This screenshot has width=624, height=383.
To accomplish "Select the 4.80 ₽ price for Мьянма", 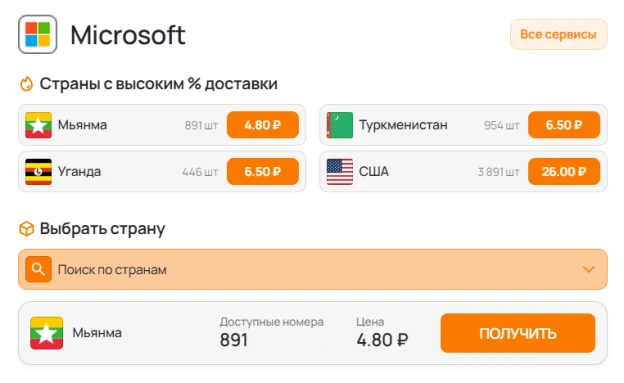I will coord(263,125).
